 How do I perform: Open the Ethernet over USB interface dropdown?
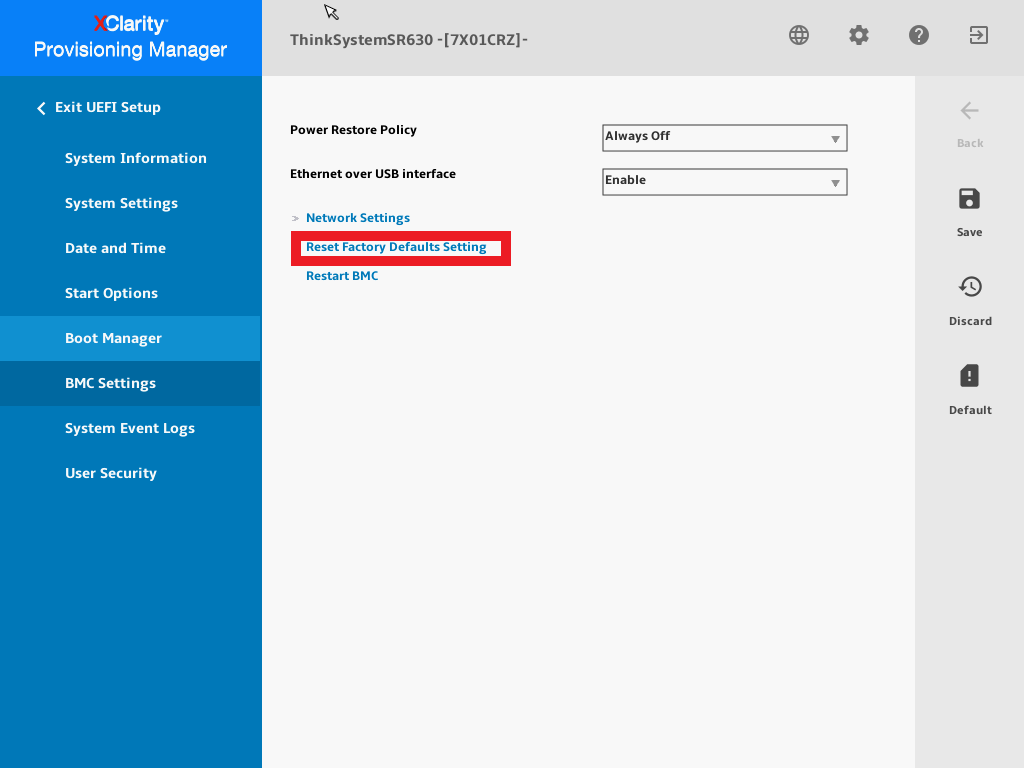coord(725,182)
